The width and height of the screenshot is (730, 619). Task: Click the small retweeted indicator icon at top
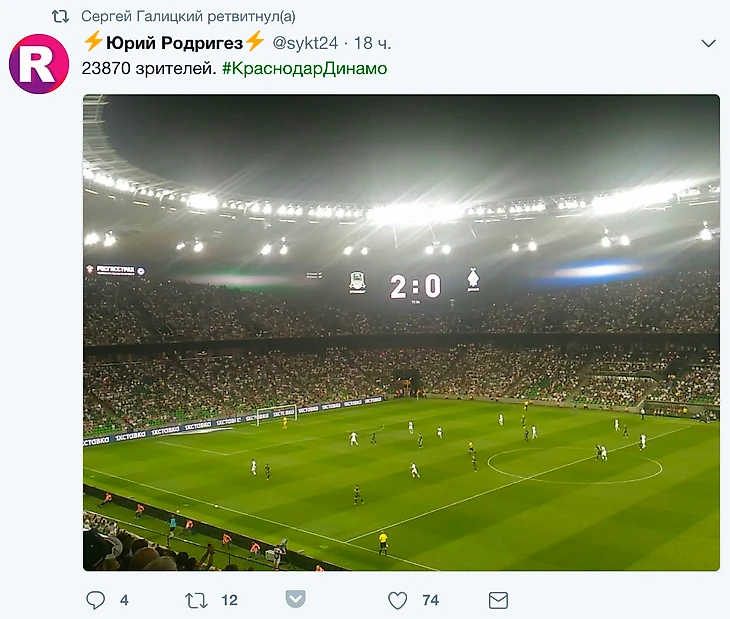pos(60,17)
